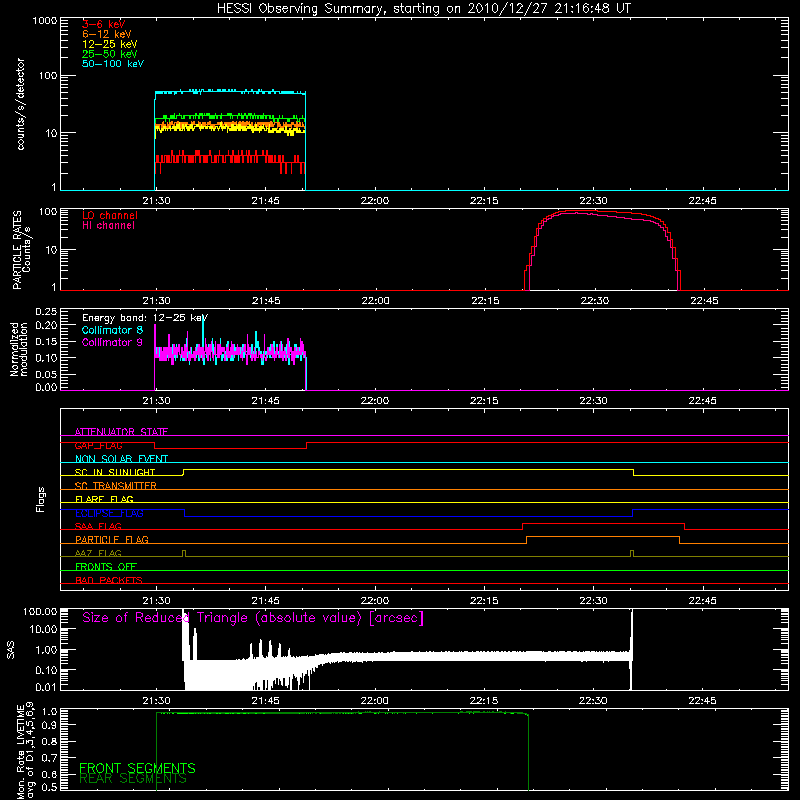The image size is (800, 800).
Task: Click the 22:30 tick label under particle-rates plot
Action: click(x=594, y=301)
